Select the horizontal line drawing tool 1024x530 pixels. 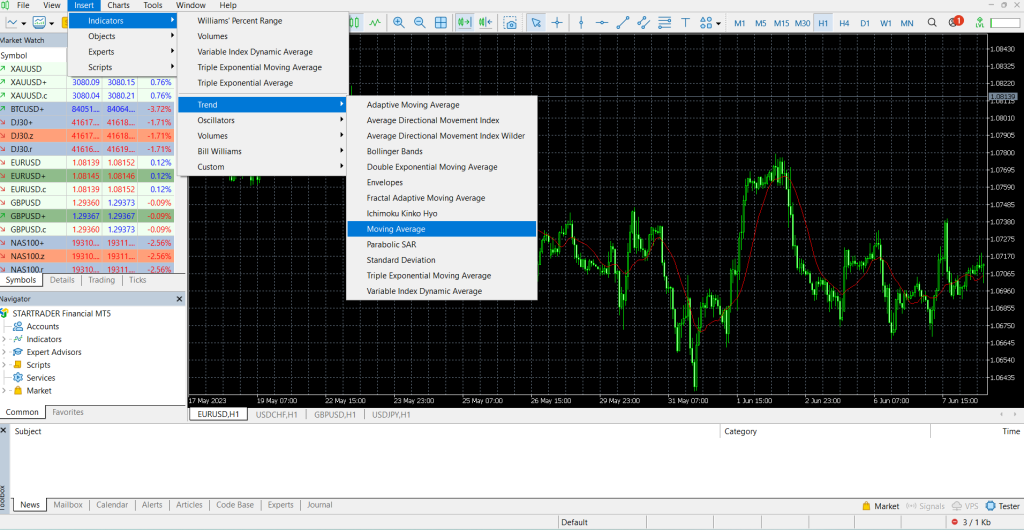(x=601, y=23)
